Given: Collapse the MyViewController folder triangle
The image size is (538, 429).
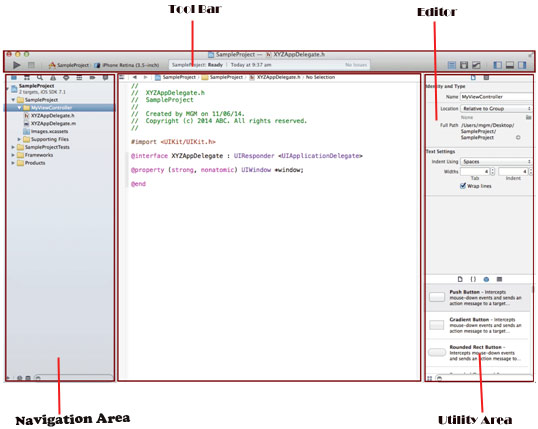Looking at the screenshot, I should coord(19,108).
